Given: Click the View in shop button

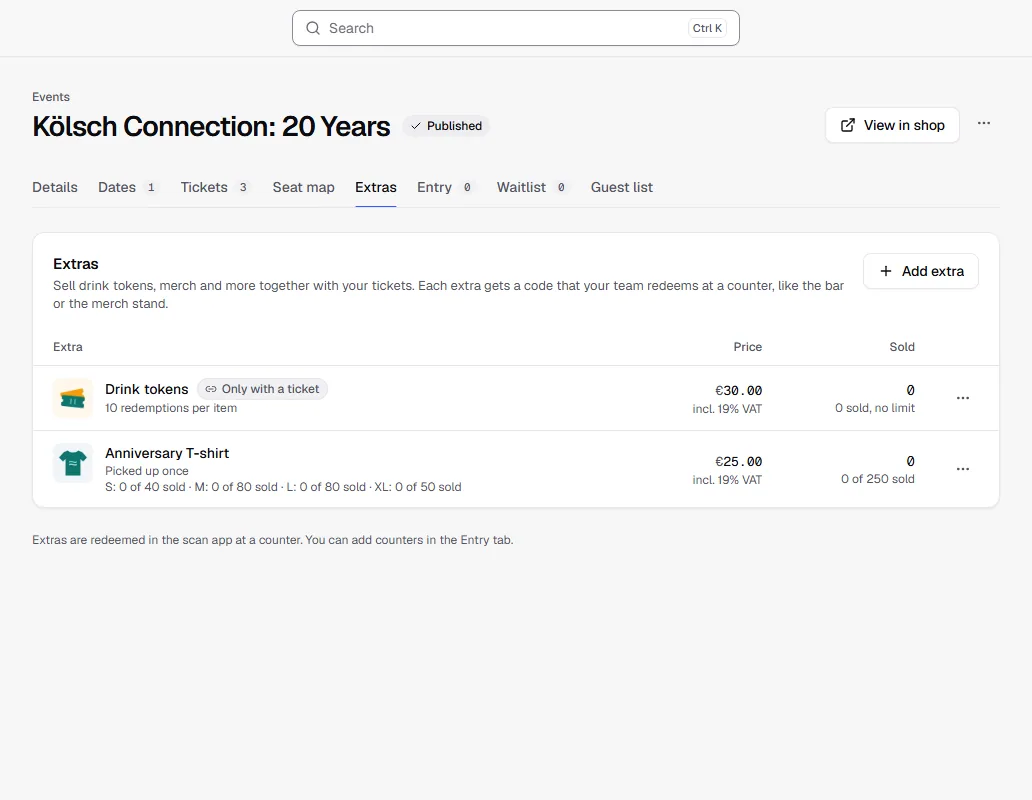Looking at the screenshot, I should (892, 125).
